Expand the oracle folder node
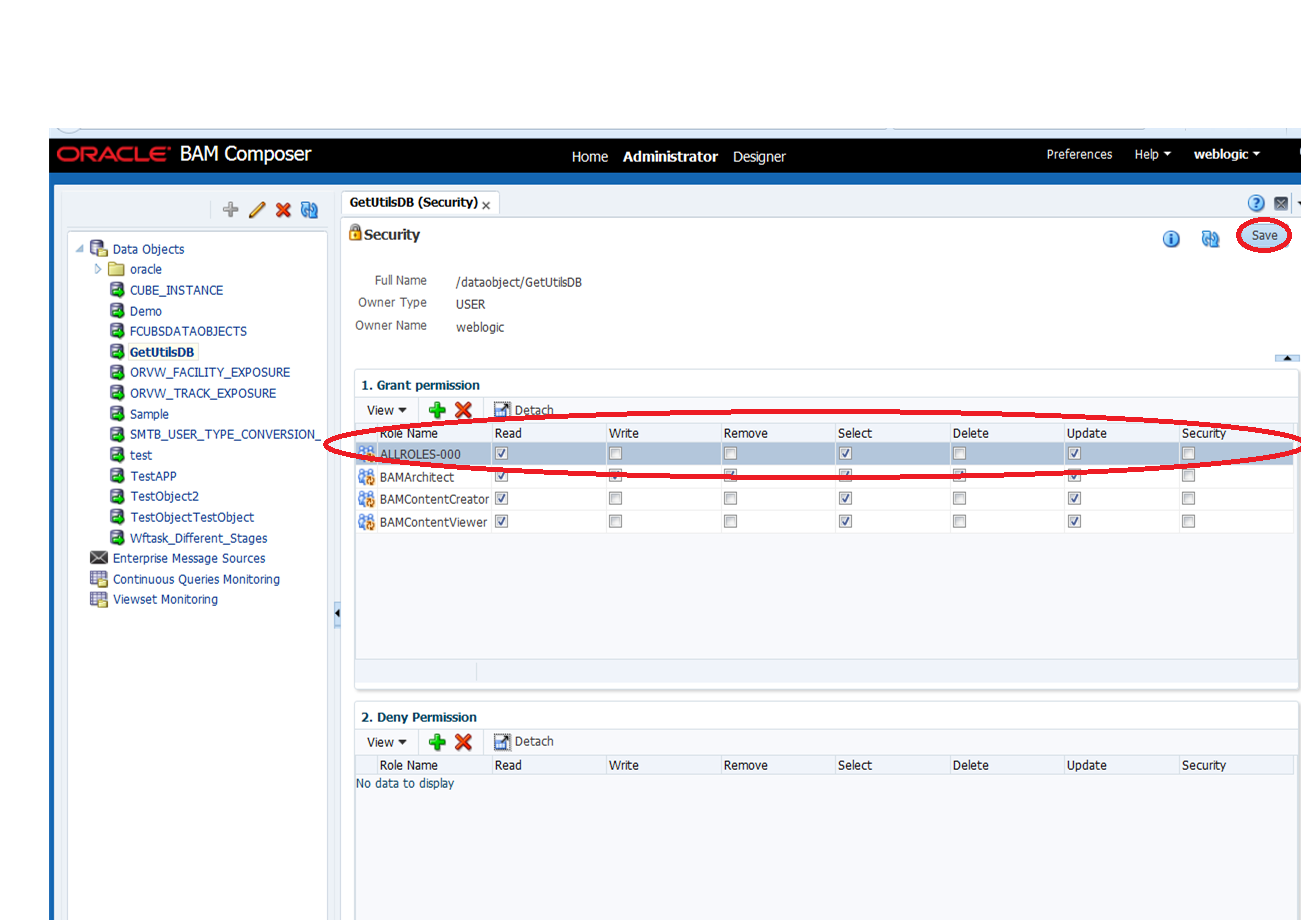The width and height of the screenshot is (1301, 920). point(98,269)
